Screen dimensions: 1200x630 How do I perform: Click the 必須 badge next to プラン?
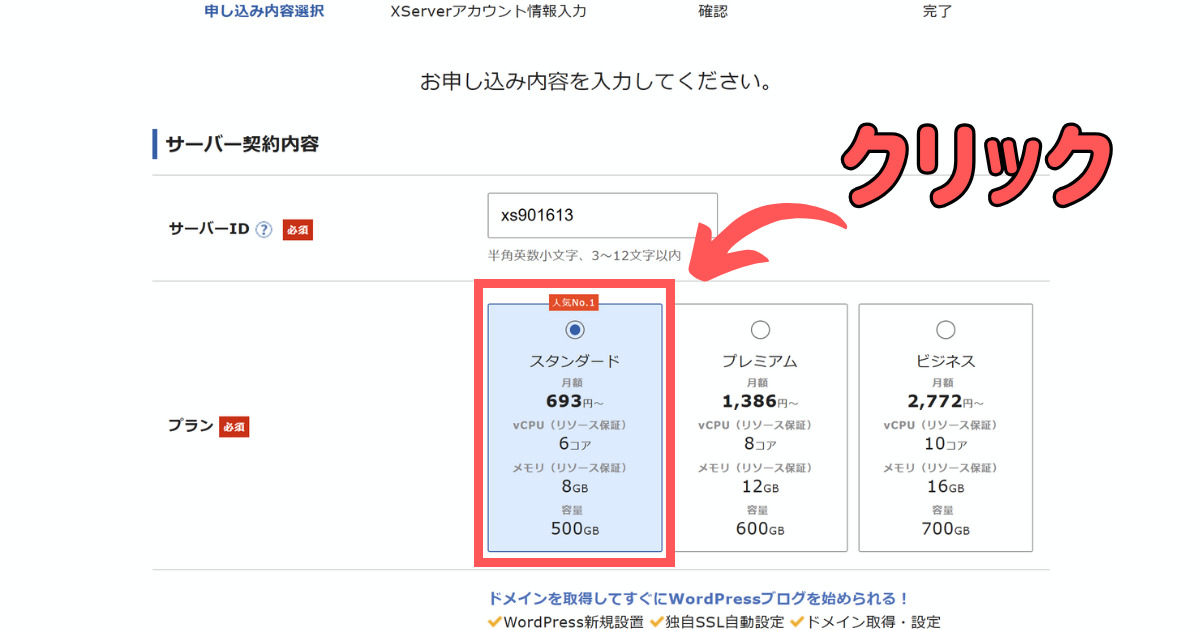pyautogui.click(x=233, y=427)
